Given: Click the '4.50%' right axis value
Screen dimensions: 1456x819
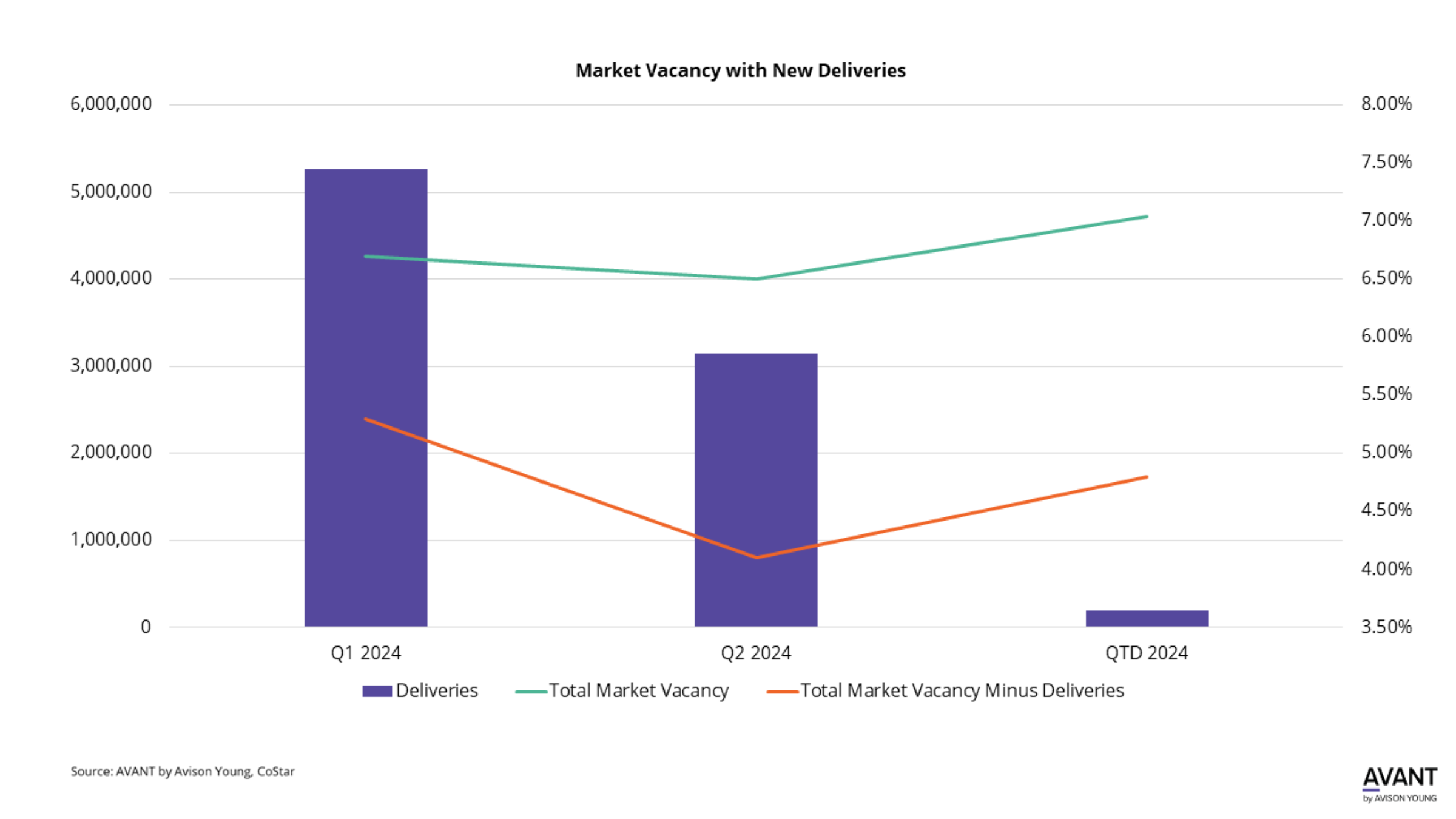Looking at the screenshot, I should [1386, 510].
